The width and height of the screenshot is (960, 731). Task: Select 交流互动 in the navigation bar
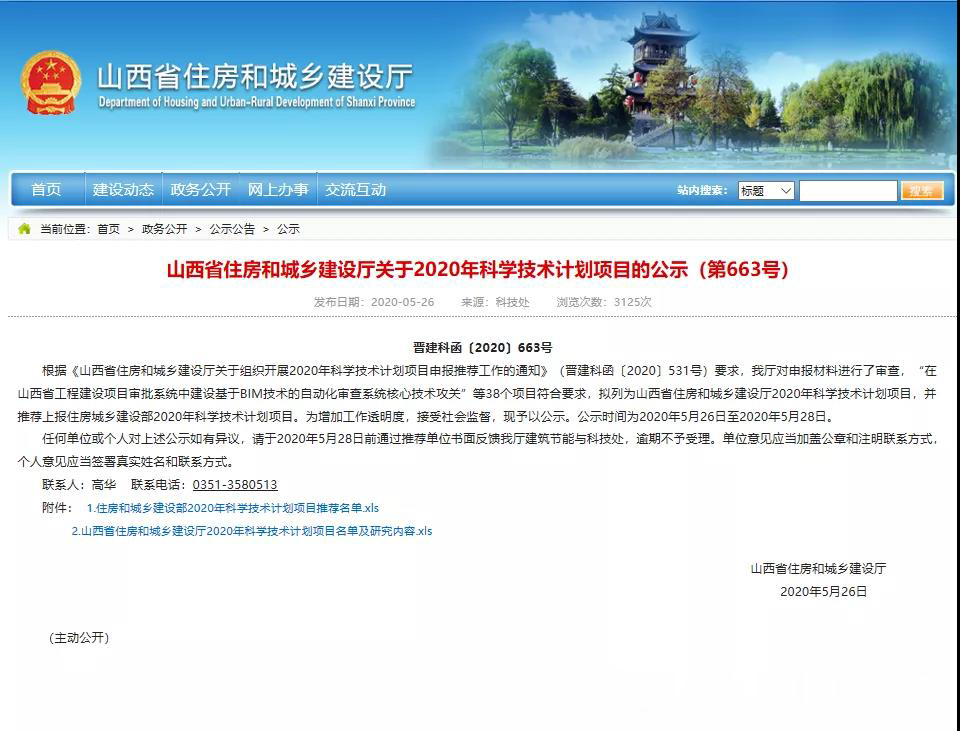coord(355,190)
